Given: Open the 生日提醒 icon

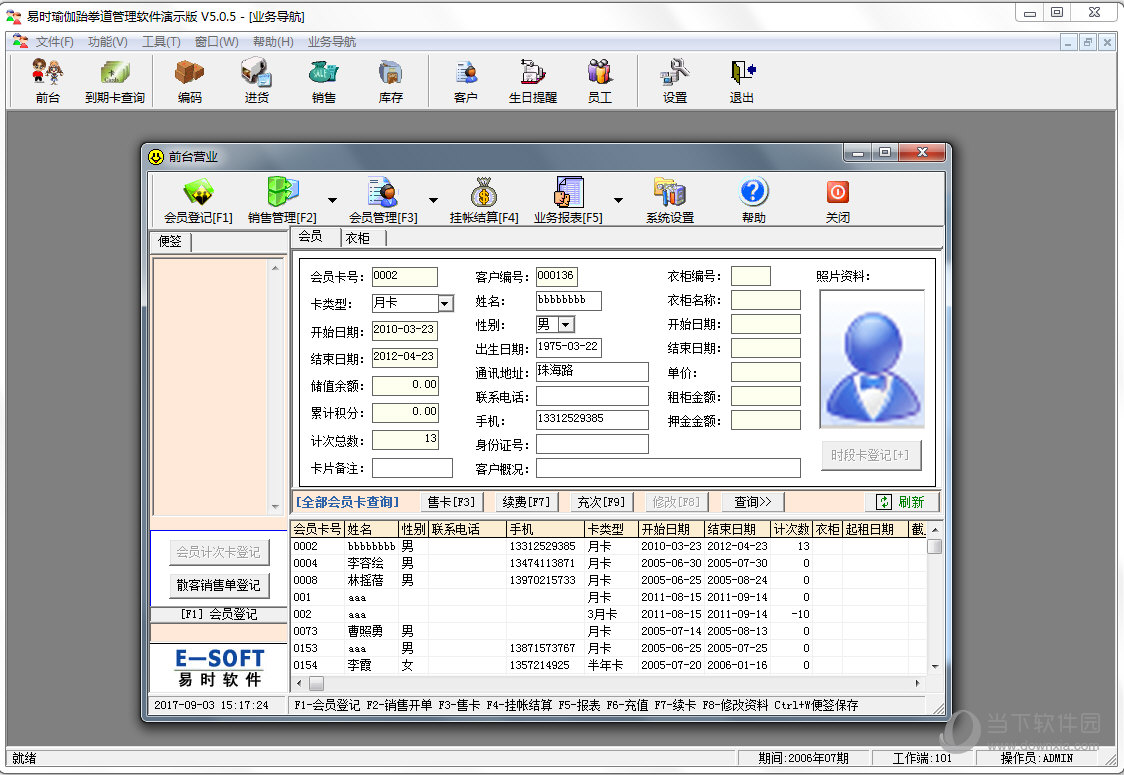Looking at the screenshot, I should coord(533,82).
